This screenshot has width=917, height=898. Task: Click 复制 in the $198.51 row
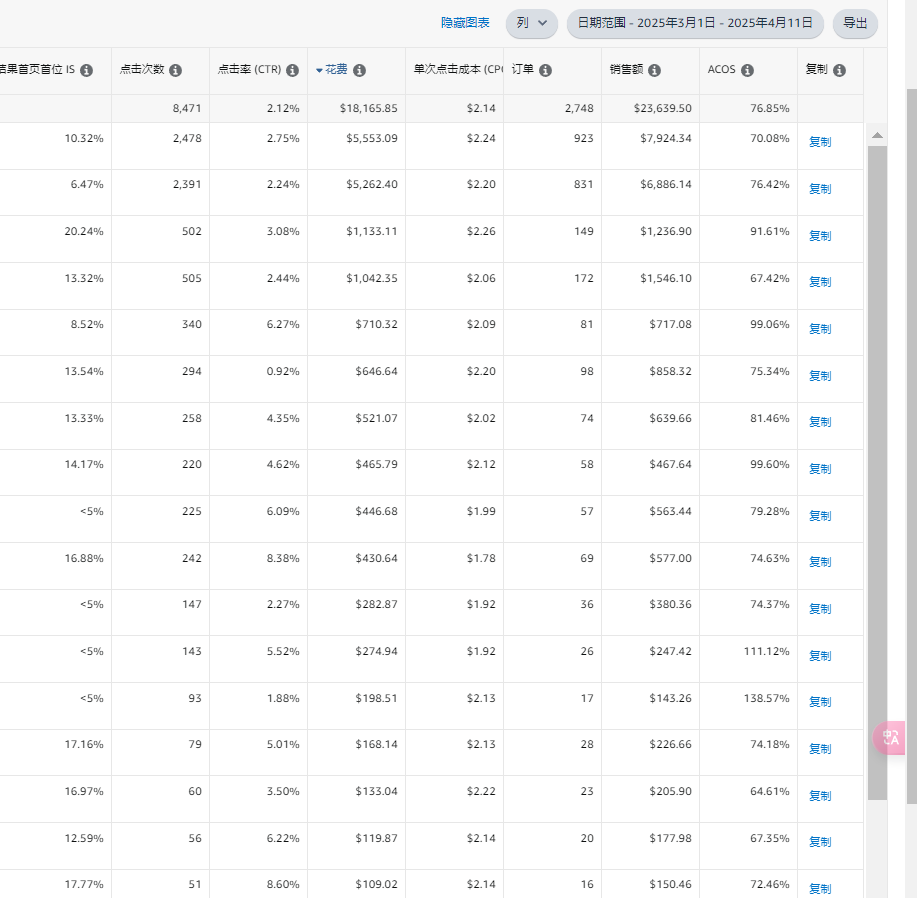click(820, 702)
